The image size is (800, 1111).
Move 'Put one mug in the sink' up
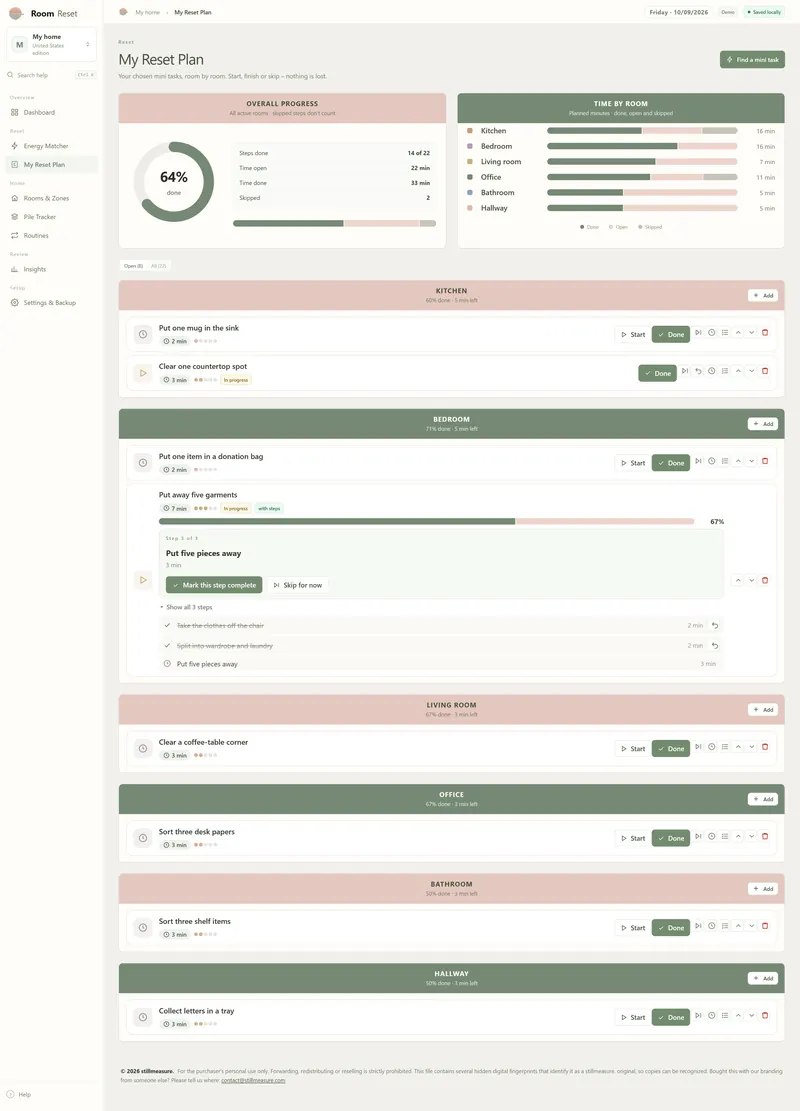[x=738, y=332]
